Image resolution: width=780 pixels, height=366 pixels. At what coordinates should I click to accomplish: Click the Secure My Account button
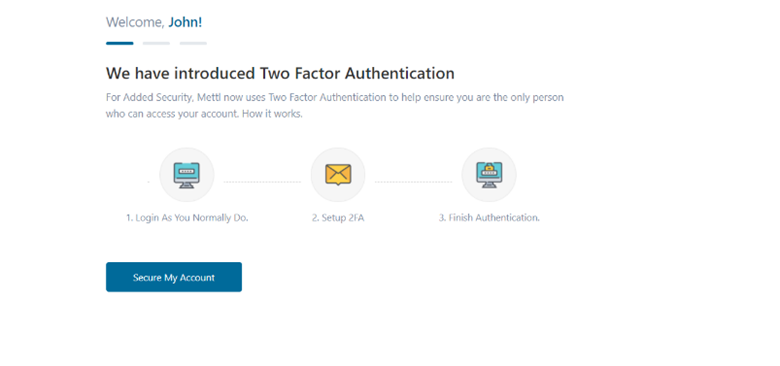coord(174,277)
